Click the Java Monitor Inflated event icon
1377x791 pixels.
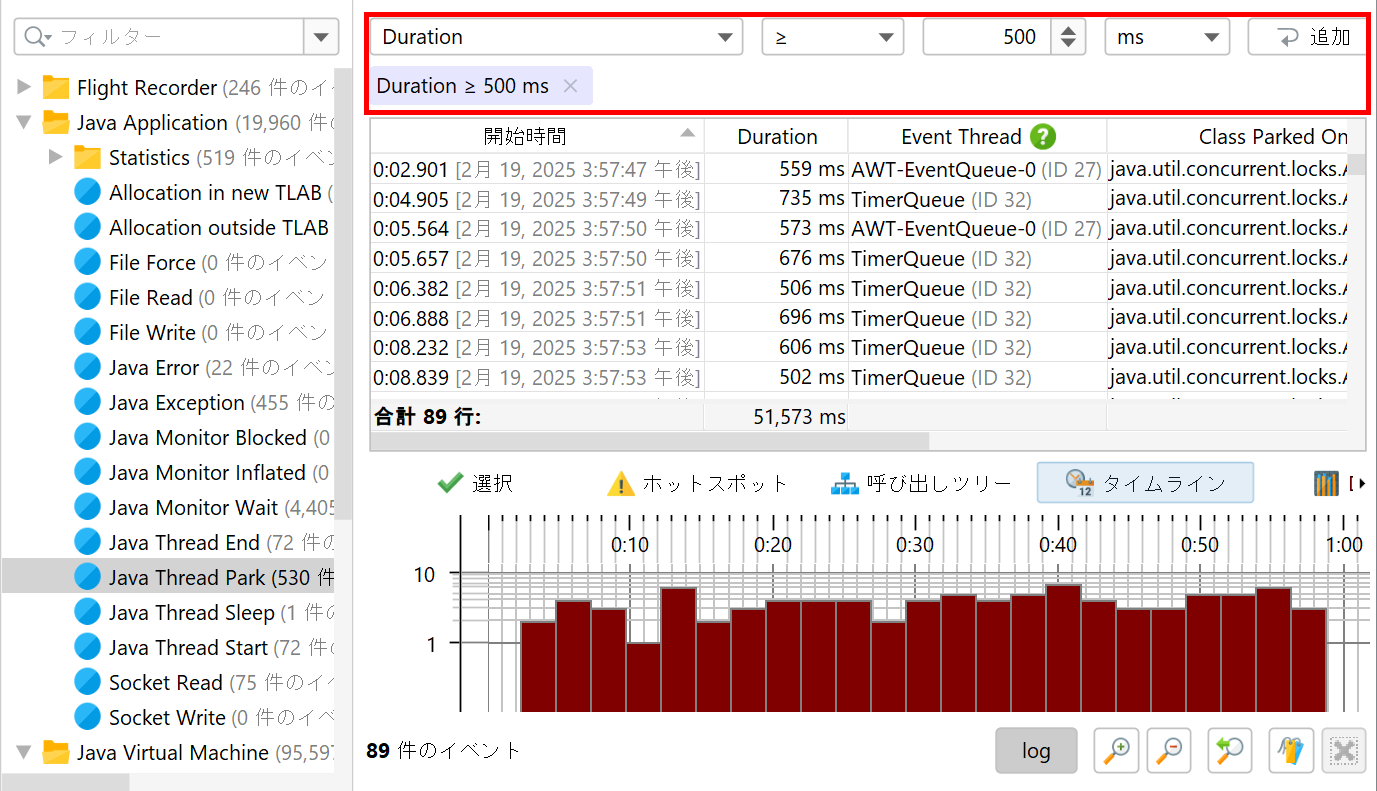pos(88,473)
